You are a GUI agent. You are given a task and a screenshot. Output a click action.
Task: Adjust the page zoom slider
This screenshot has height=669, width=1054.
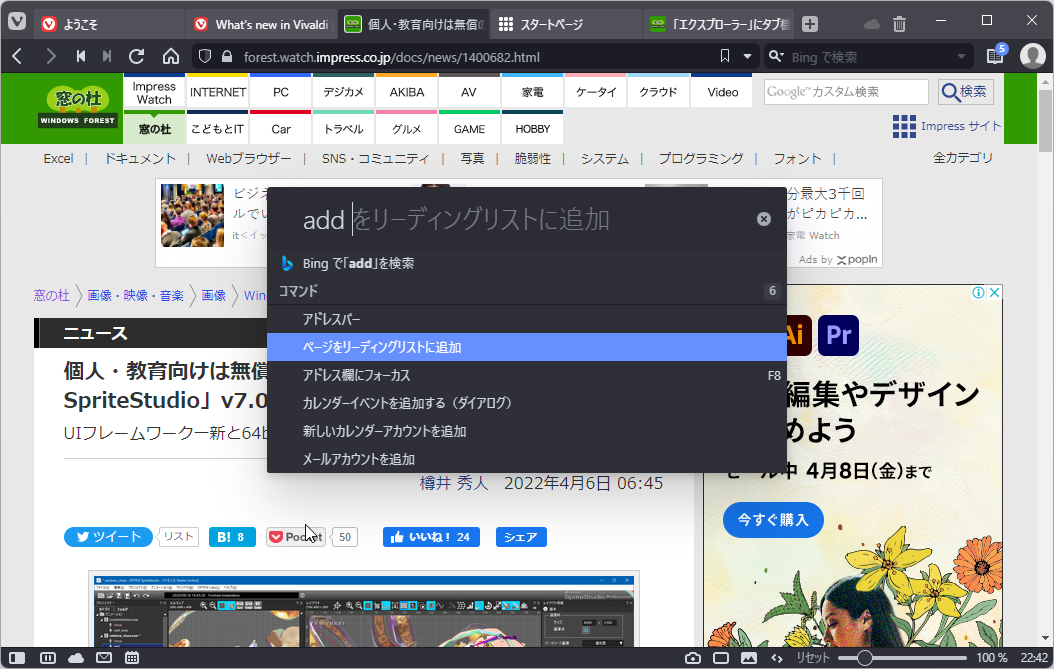(866, 658)
